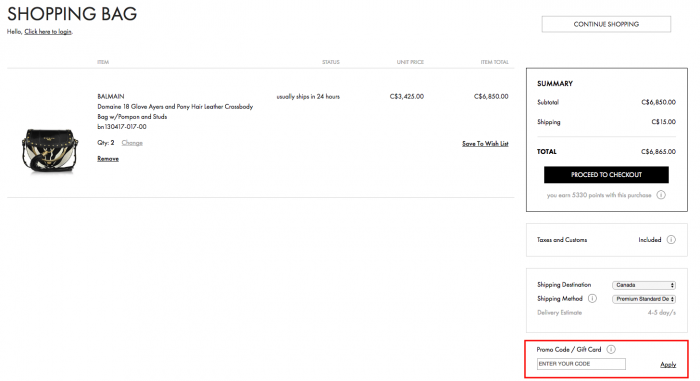This screenshot has height=381, width=700.
Task: Click the Shipping Method info icon
Action: click(x=592, y=298)
